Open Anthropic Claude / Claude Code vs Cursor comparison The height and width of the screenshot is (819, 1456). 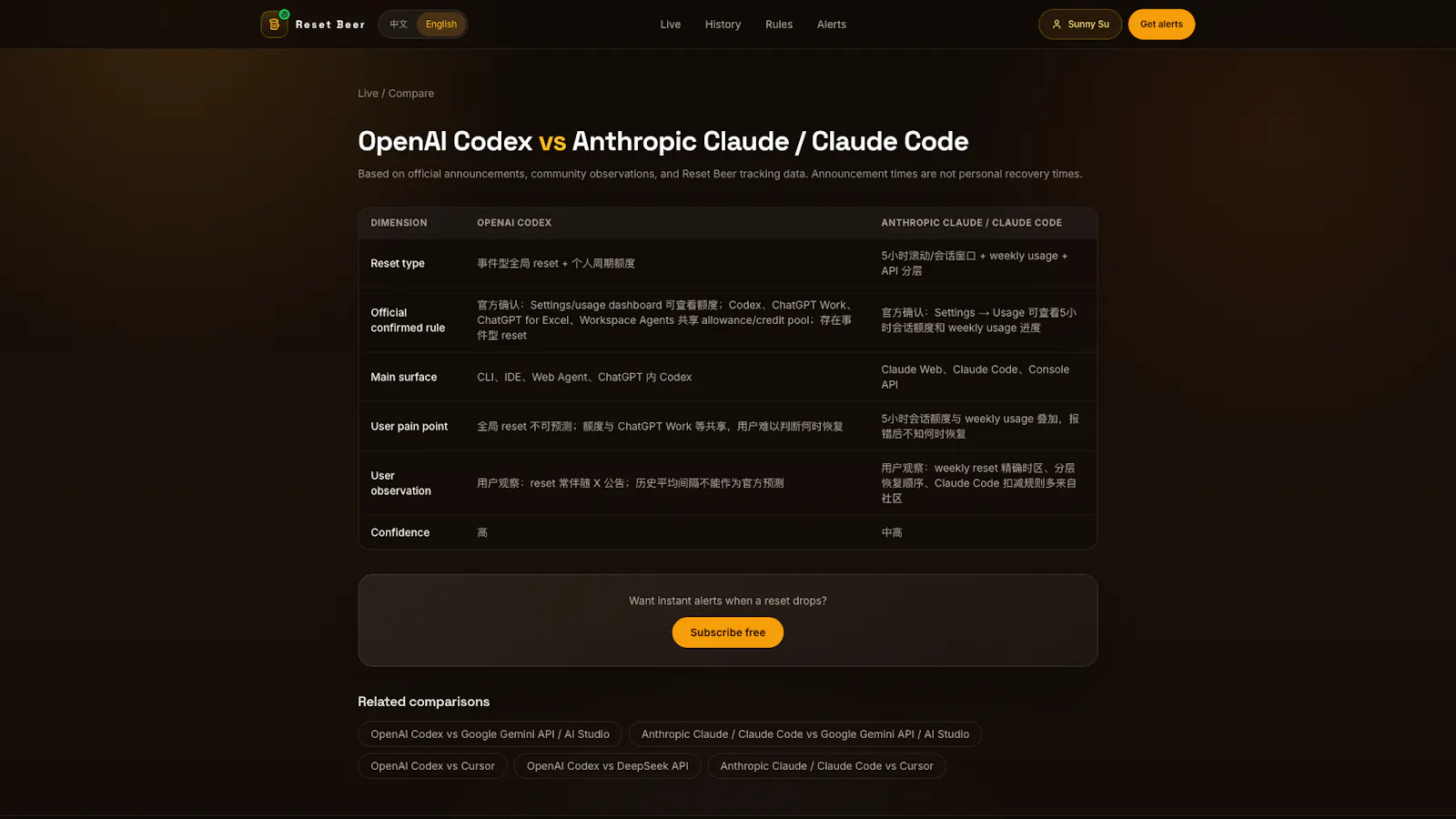point(826,766)
